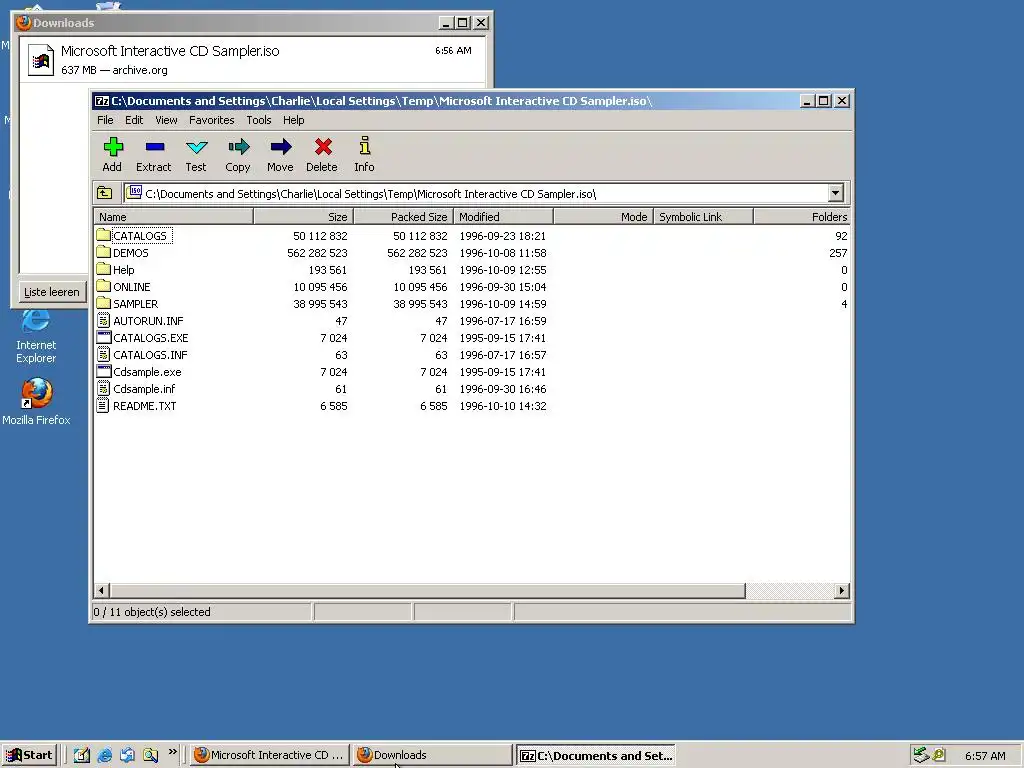Click the horizontal scrollbar thumb

pyautogui.click(x=427, y=590)
